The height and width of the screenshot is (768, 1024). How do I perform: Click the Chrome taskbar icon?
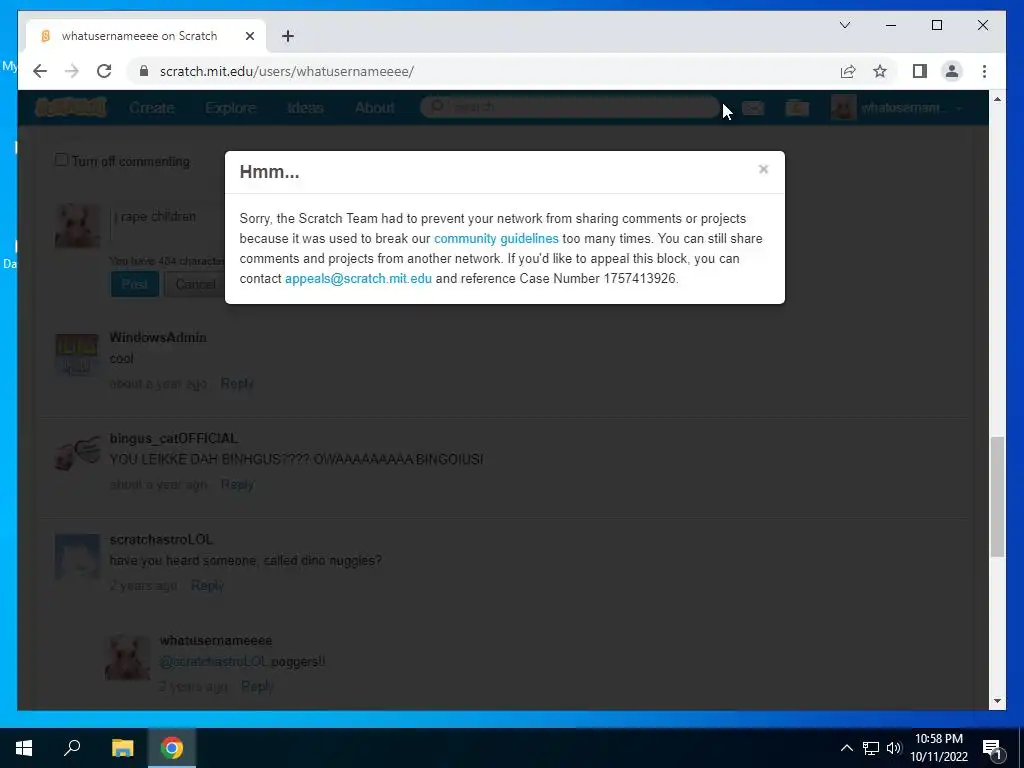(x=172, y=748)
